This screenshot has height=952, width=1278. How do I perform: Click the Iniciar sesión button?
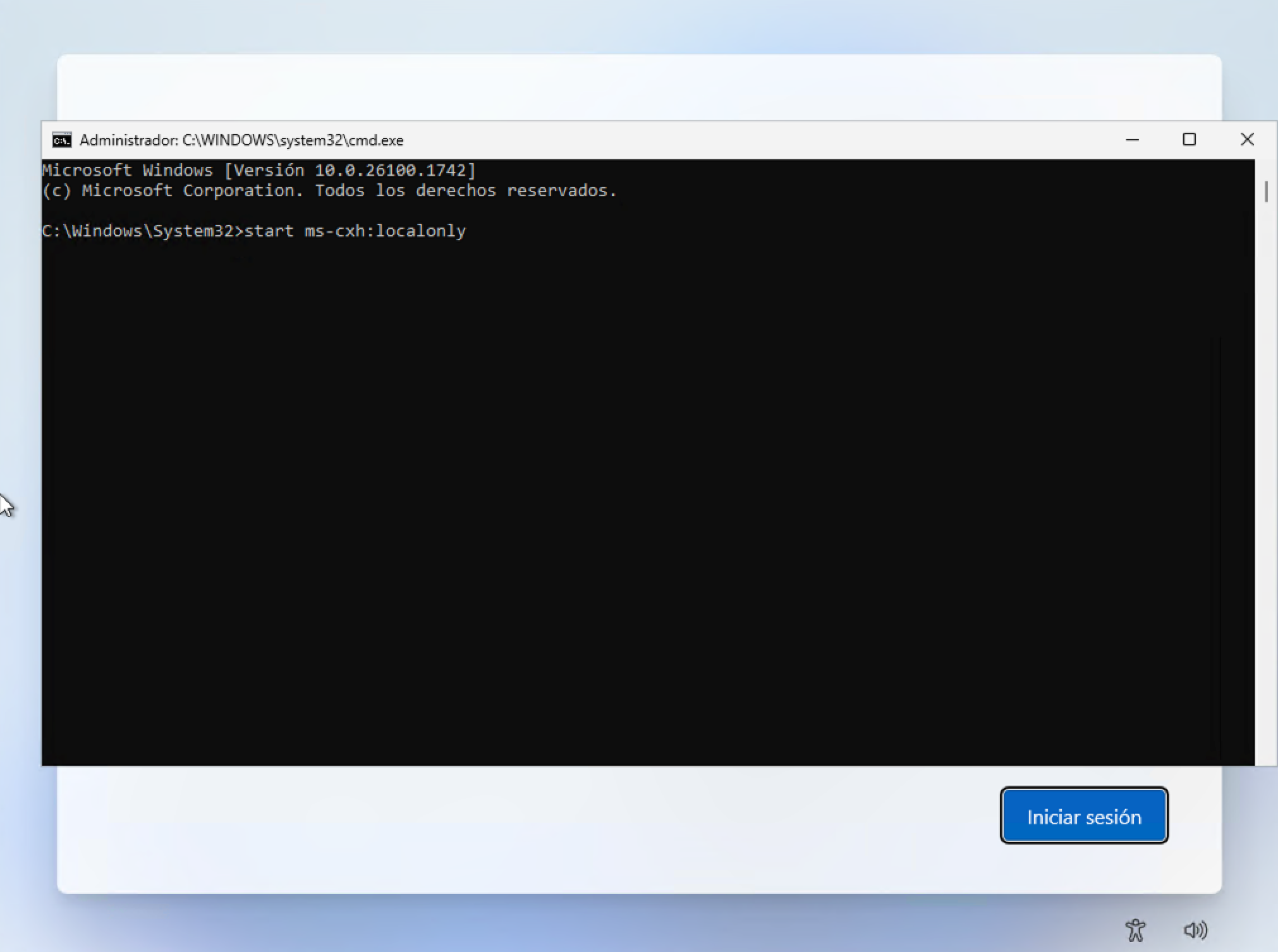1084,816
